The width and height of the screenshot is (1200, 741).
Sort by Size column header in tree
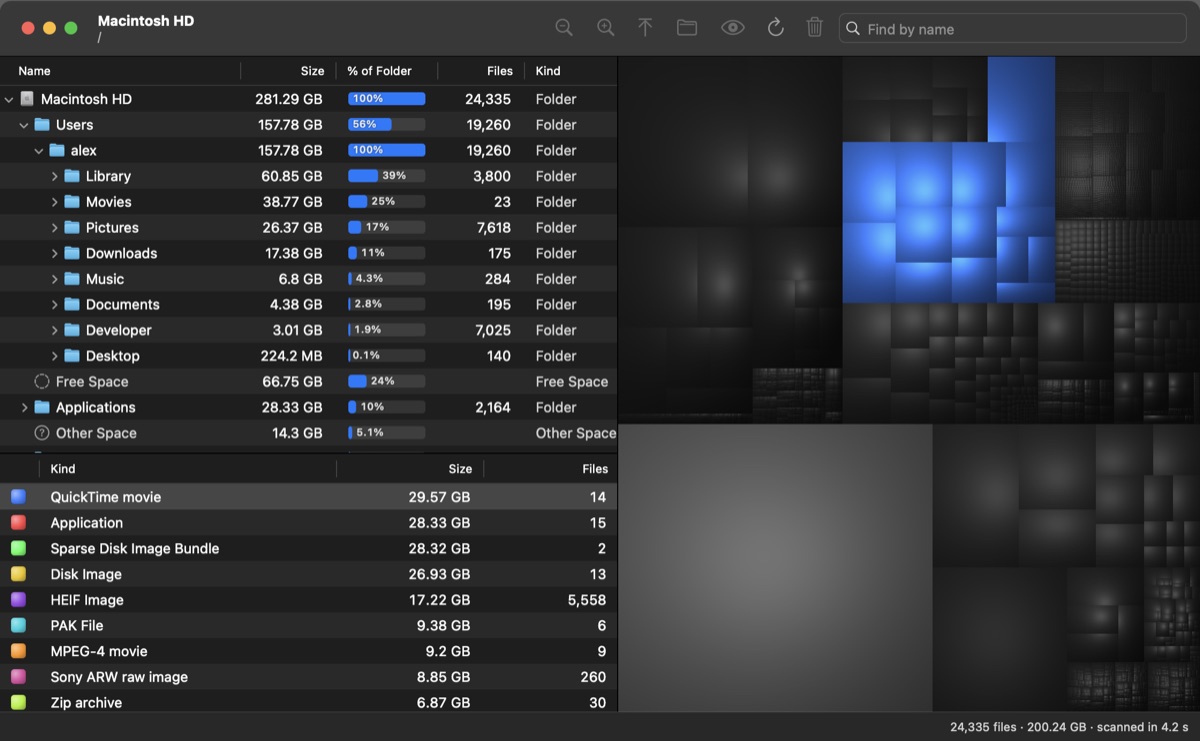point(288,71)
